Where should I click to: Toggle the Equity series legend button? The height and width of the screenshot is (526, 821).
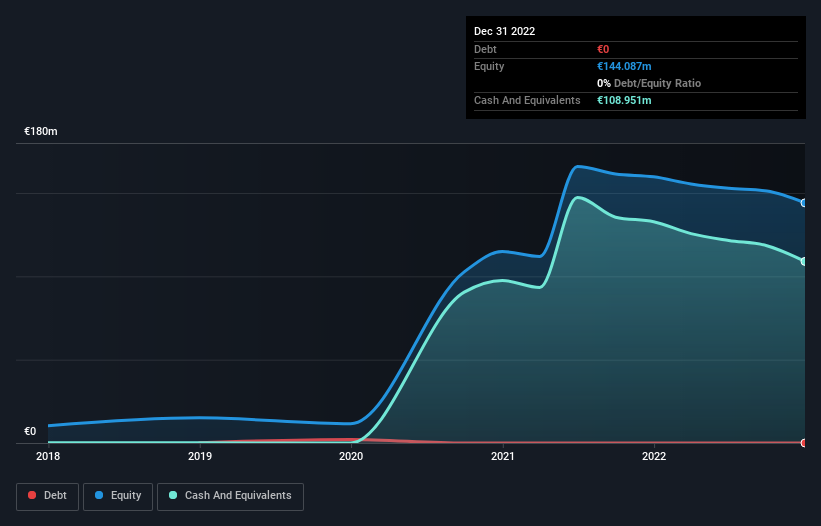pos(118,496)
